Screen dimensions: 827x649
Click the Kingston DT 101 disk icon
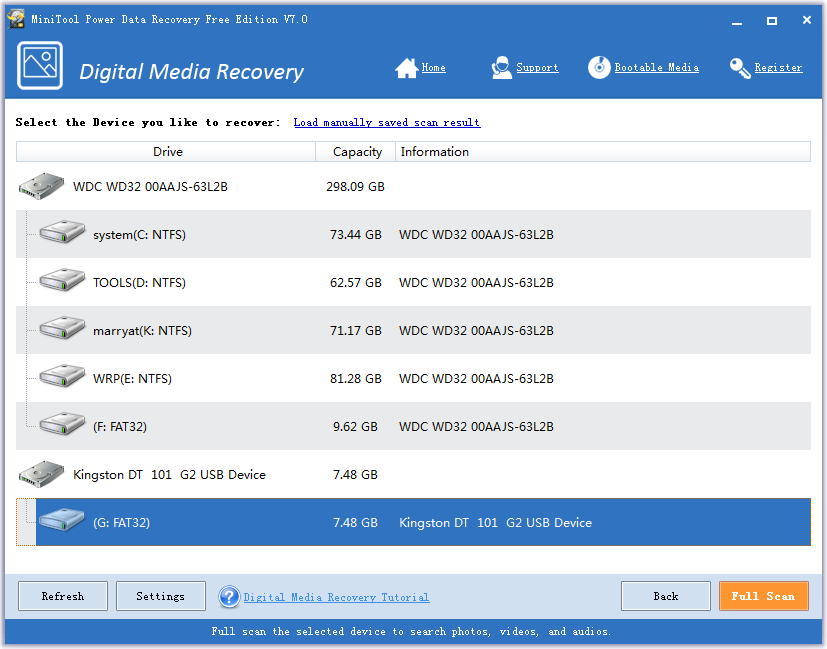point(41,474)
